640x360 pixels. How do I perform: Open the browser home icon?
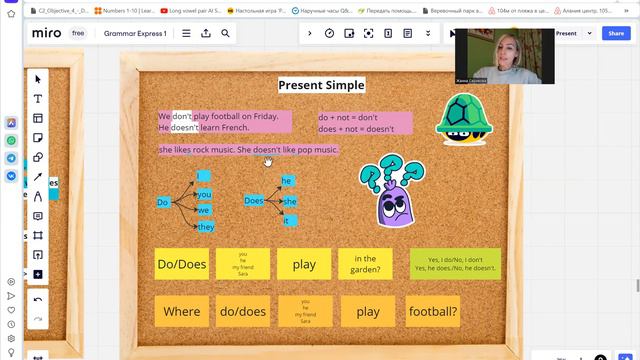click(x=11, y=14)
